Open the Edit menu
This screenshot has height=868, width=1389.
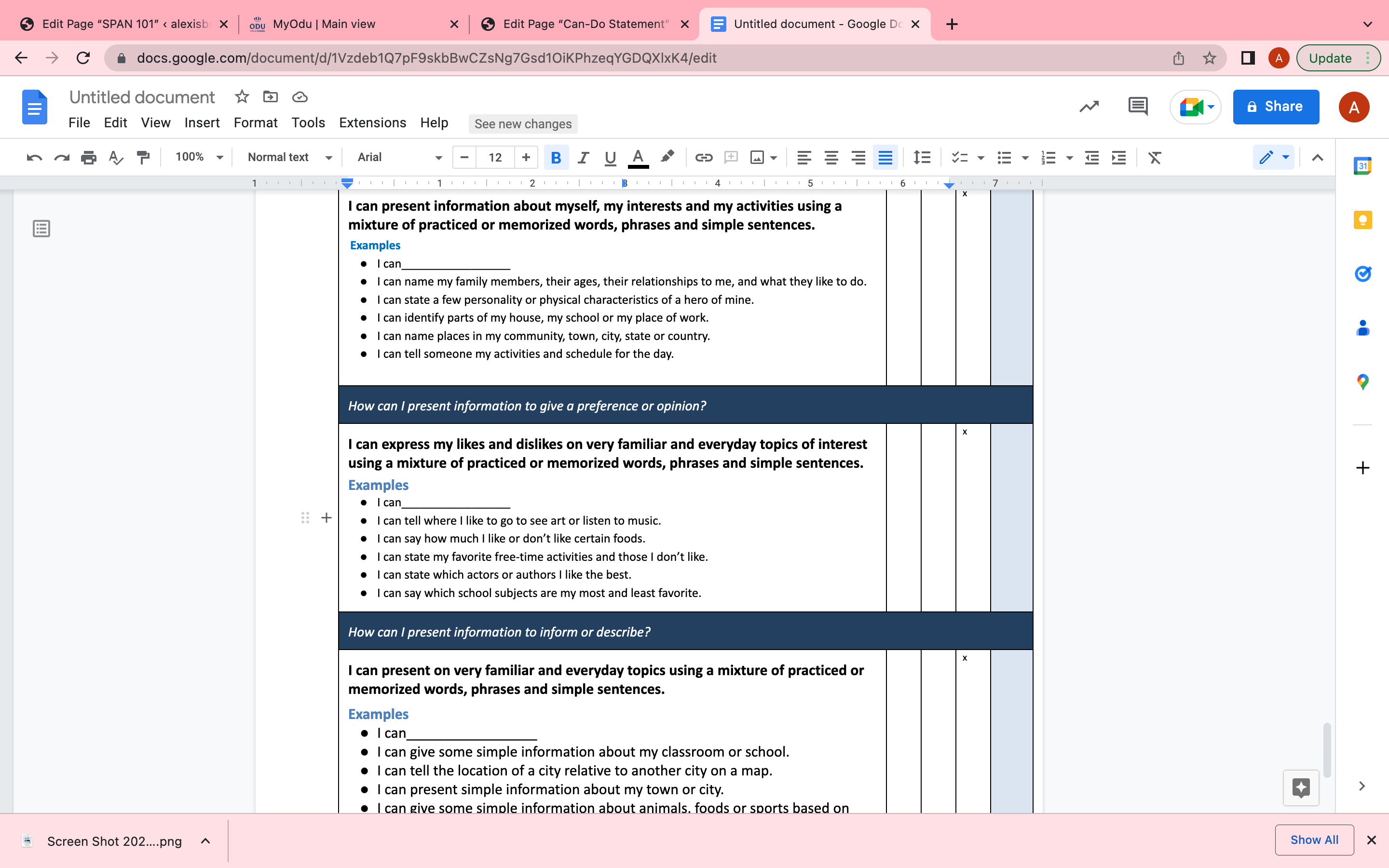click(x=115, y=123)
